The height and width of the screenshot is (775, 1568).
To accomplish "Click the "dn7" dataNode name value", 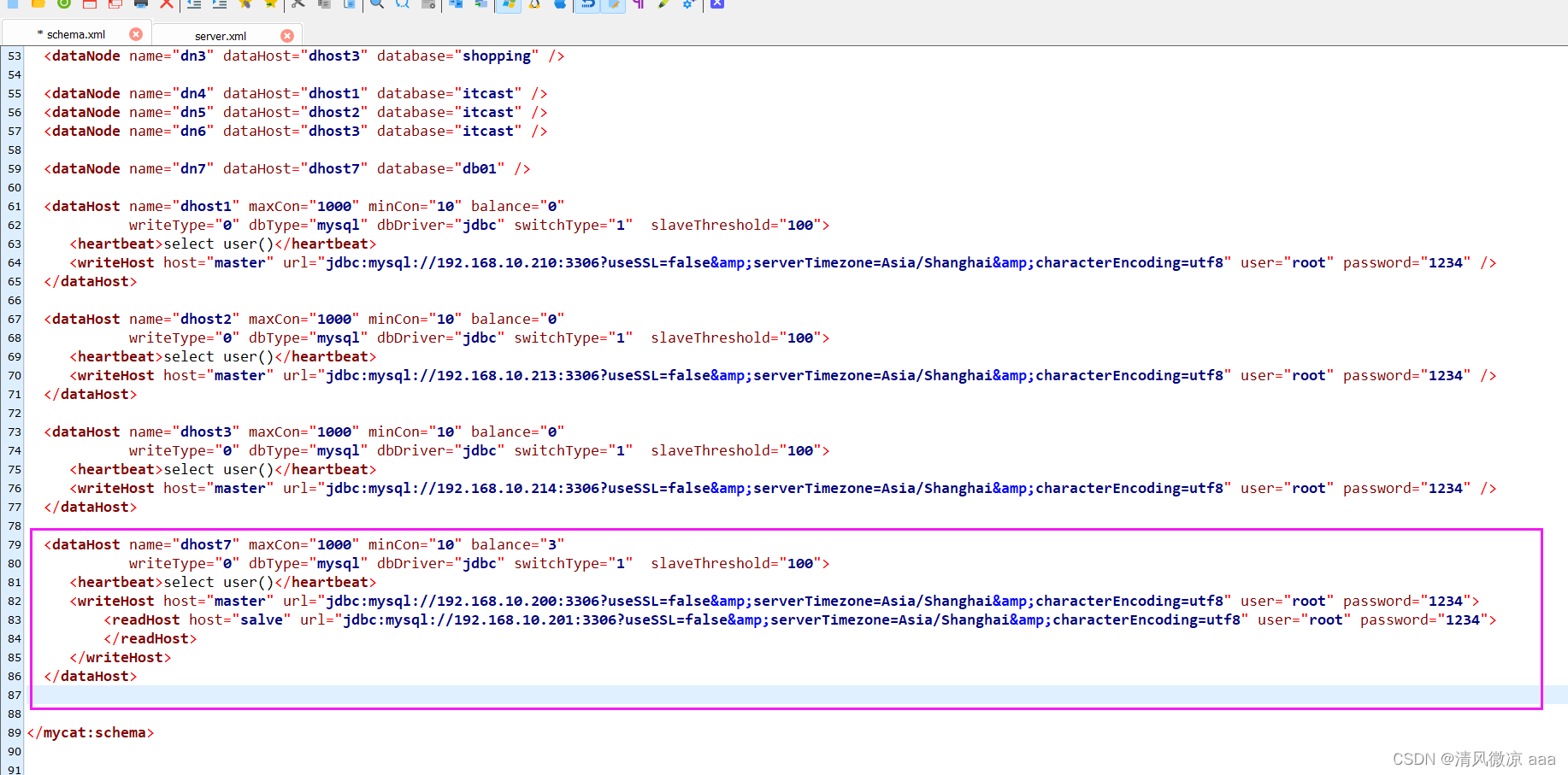I will pyautogui.click(x=193, y=168).
